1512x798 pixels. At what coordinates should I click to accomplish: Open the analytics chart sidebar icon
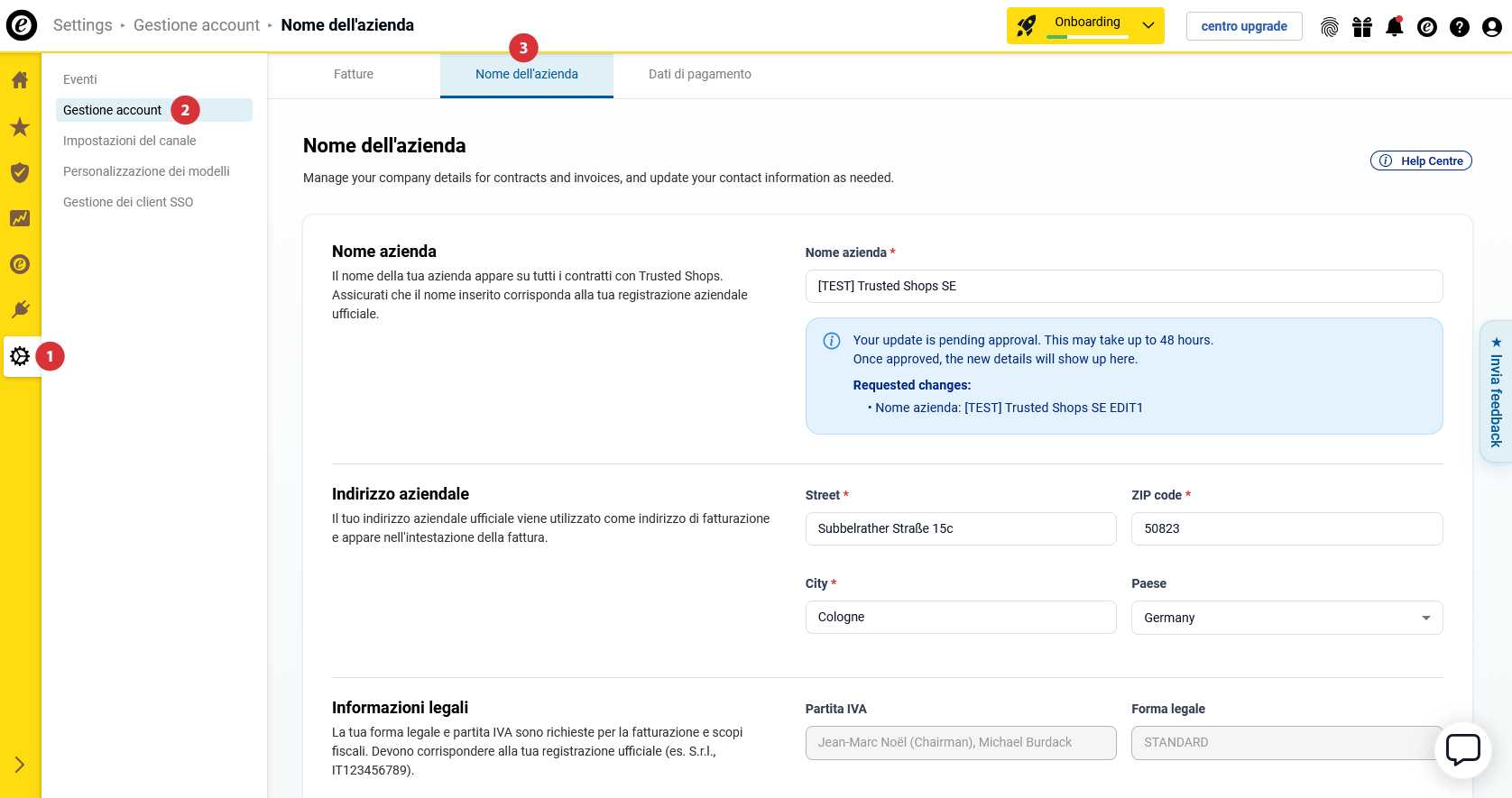(x=20, y=218)
